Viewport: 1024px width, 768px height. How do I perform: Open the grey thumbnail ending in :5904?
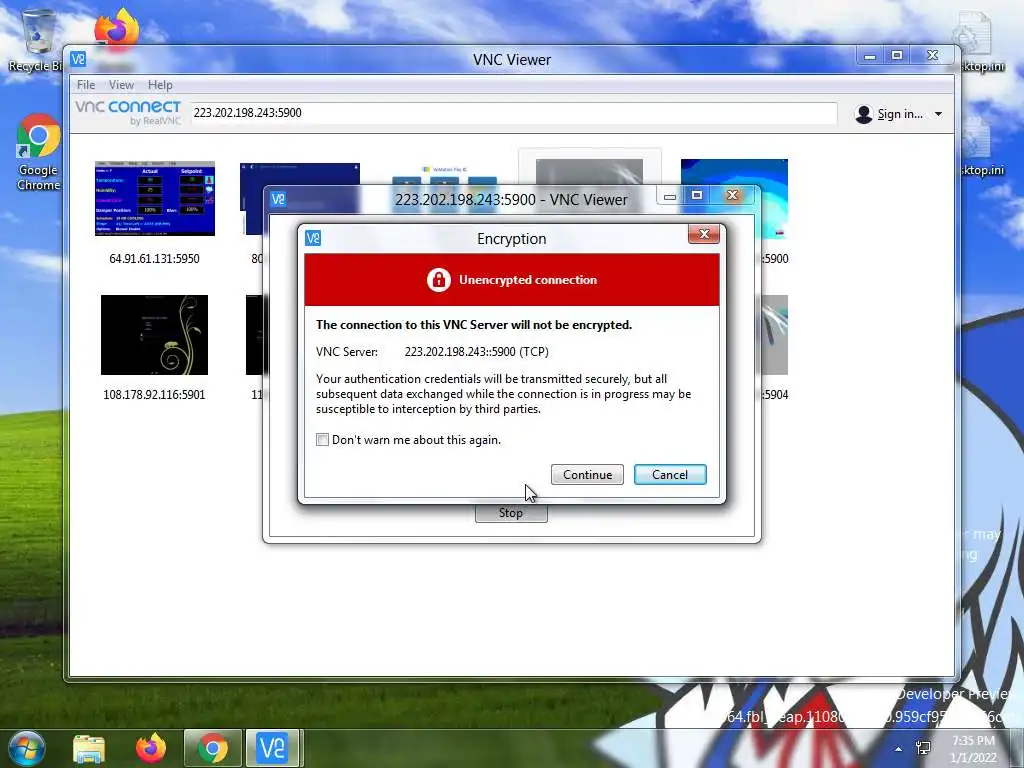[x=774, y=335]
